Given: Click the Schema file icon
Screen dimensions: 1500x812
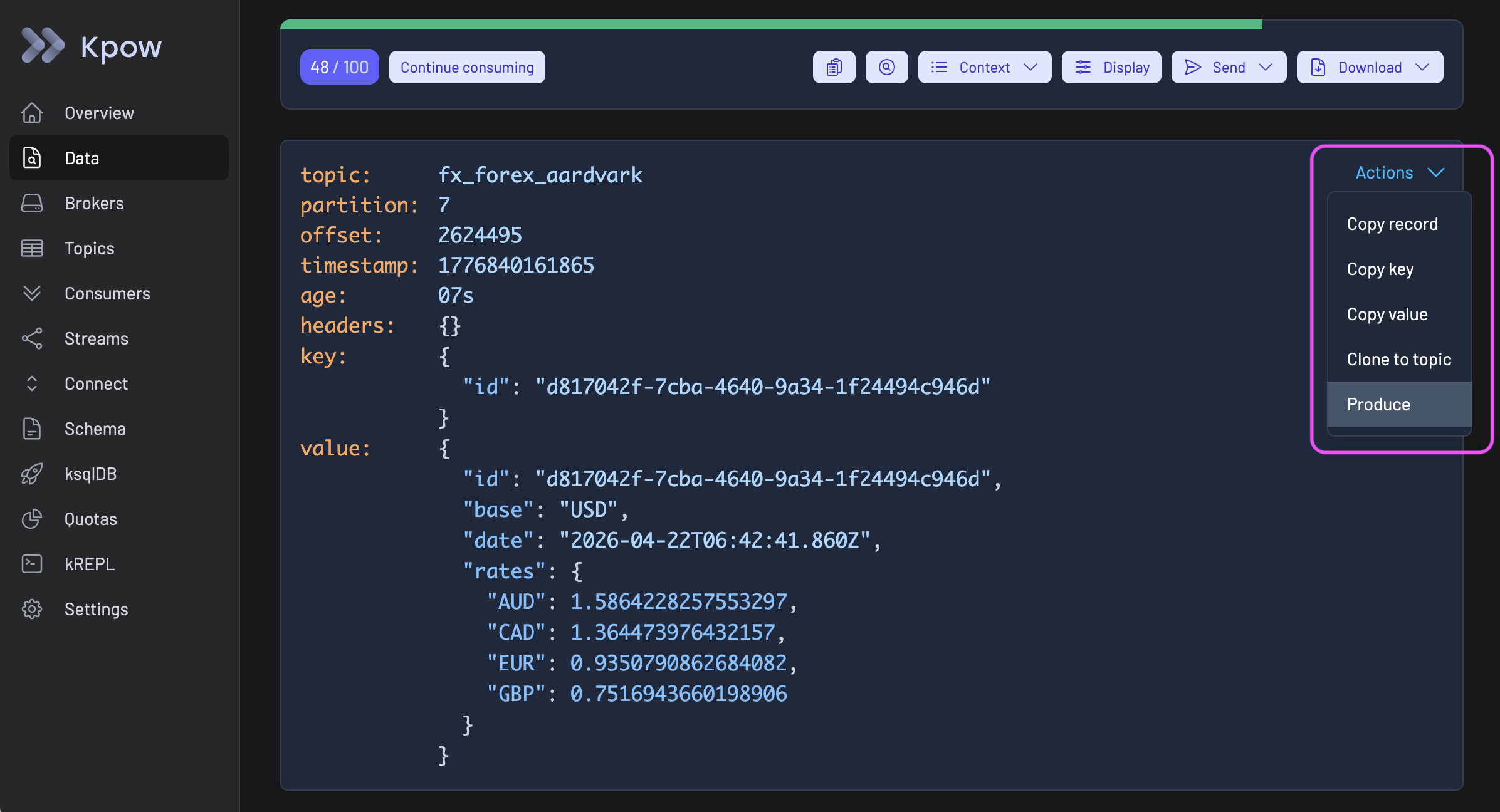Looking at the screenshot, I should (x=32, y=429).
